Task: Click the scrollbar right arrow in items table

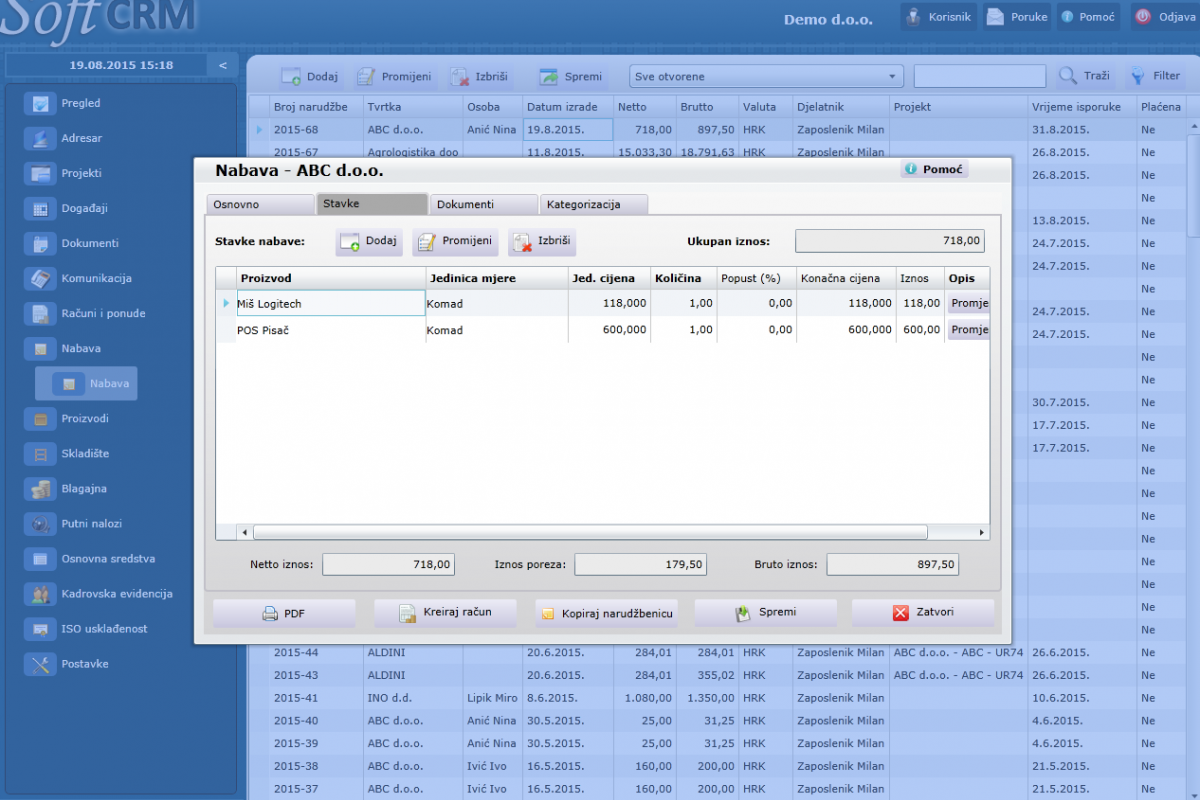Action: click(982, 533)
